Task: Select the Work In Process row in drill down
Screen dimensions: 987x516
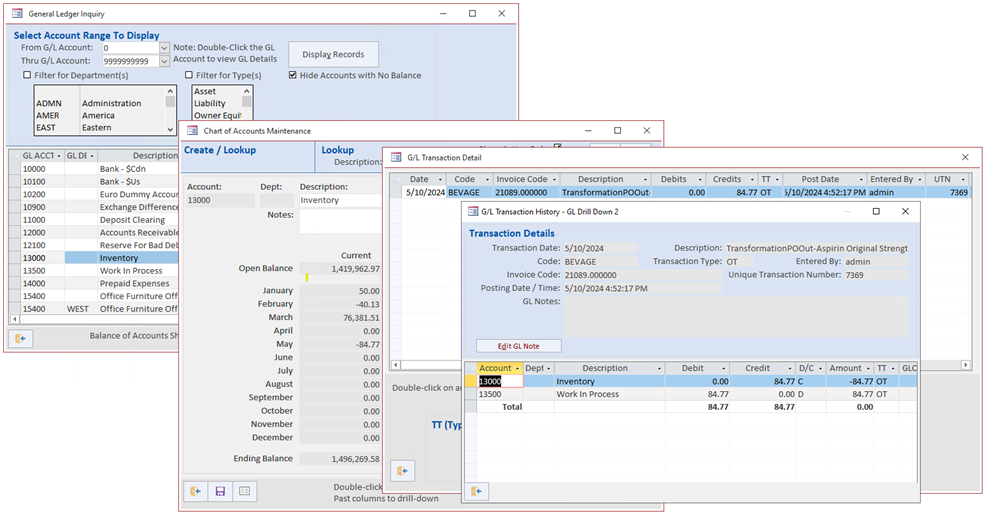Action: pos(589,394)
